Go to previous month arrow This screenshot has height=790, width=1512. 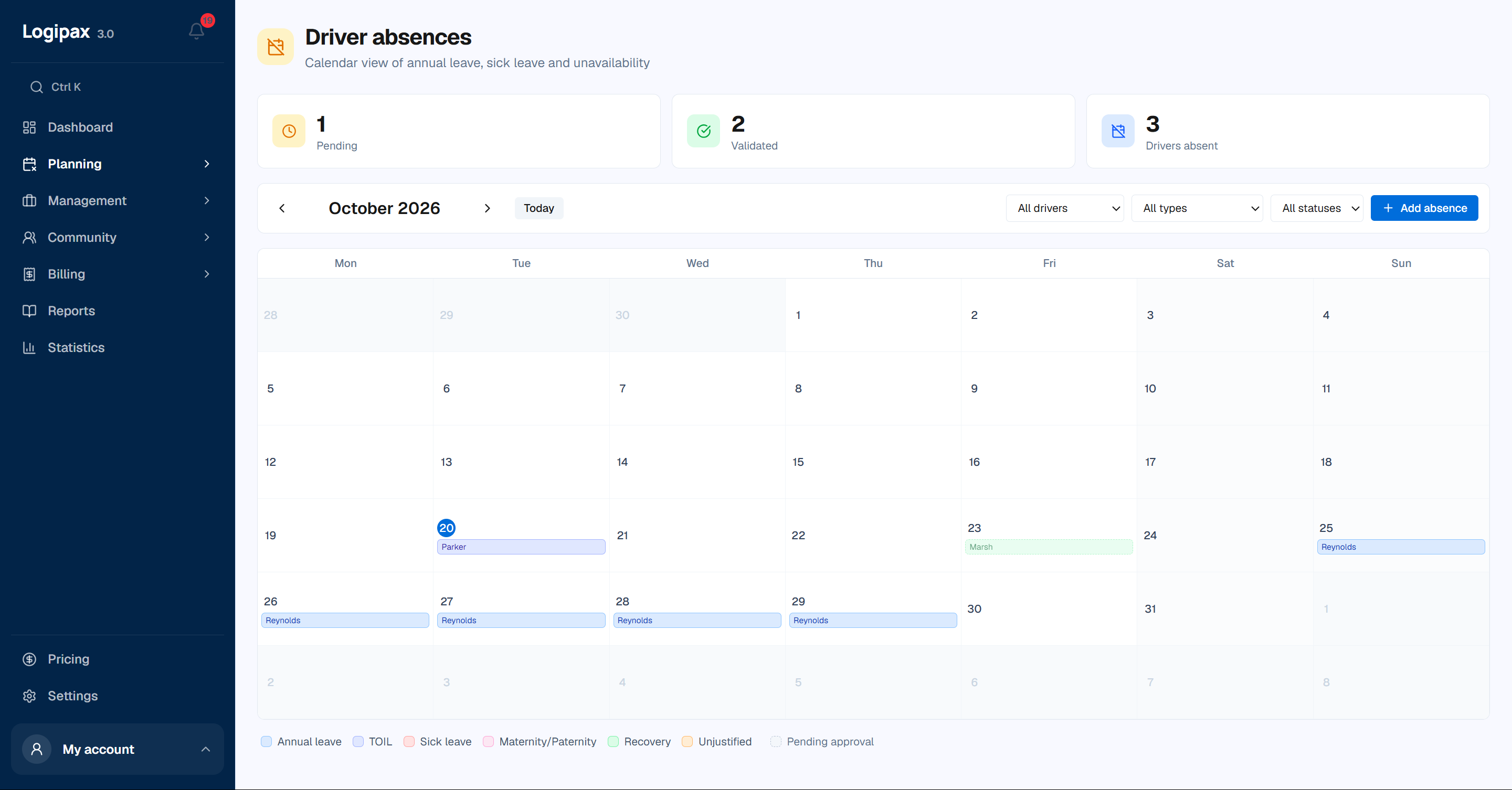click(x=282, y=208)
